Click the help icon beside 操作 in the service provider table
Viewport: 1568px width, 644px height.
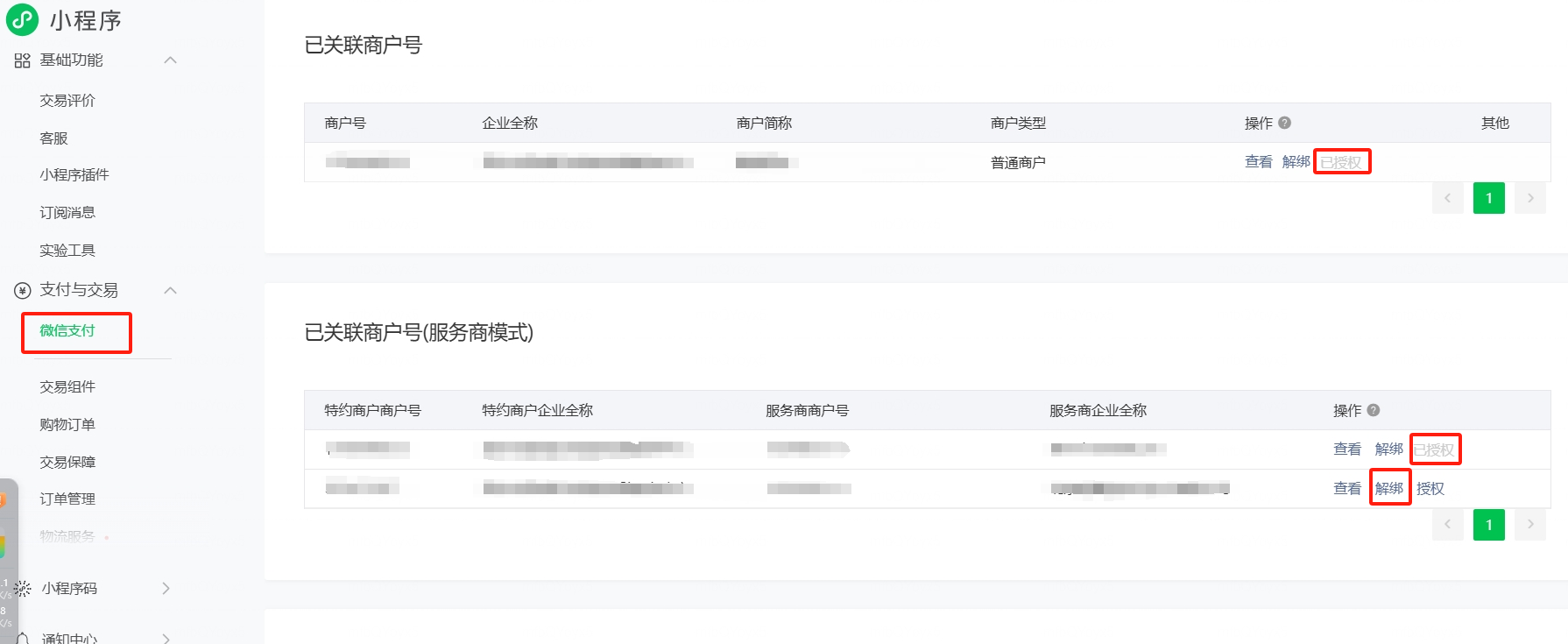pyautogui.click(x=1373, y=410)
